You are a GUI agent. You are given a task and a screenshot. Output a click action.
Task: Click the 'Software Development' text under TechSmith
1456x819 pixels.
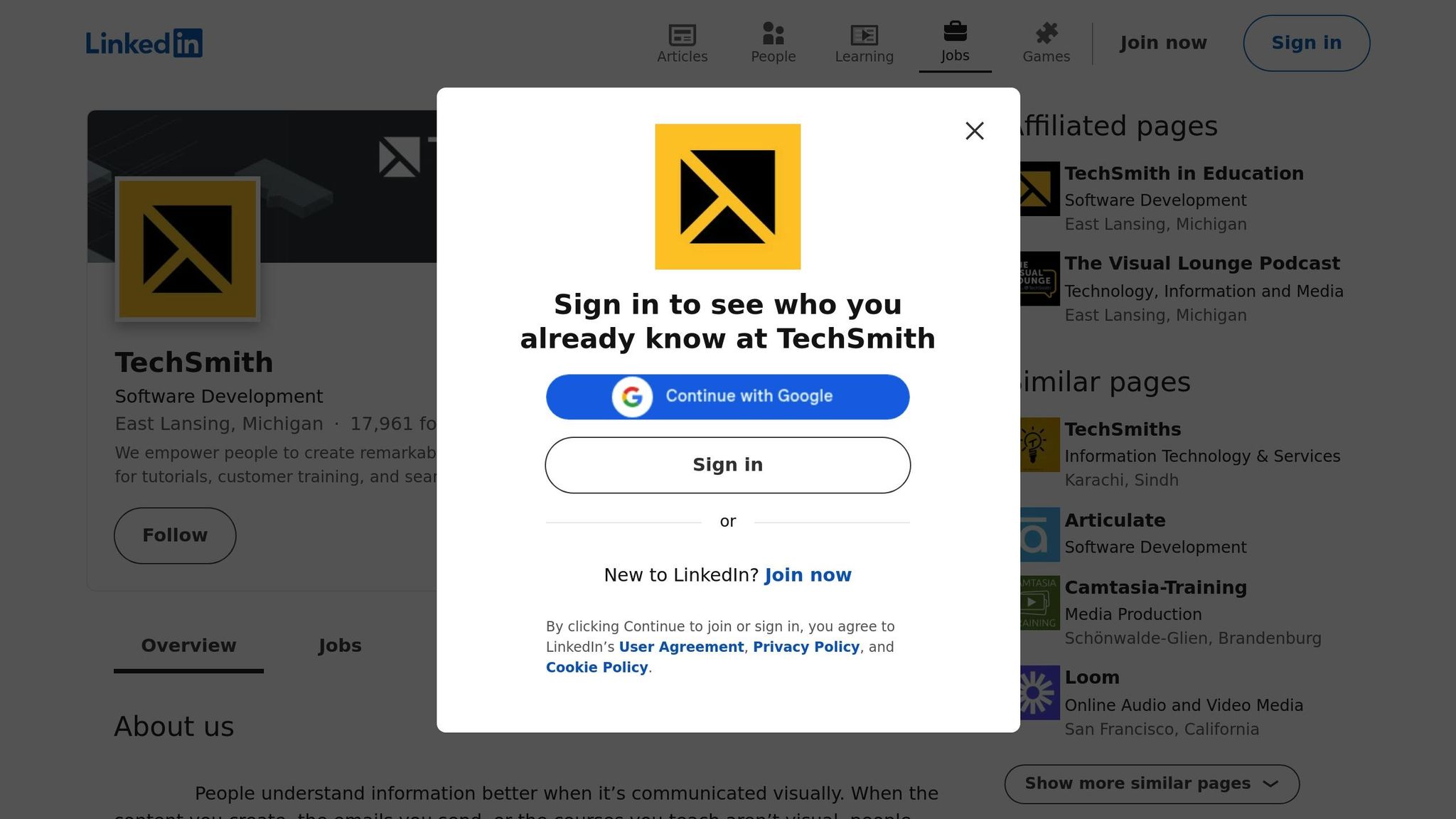219,396
